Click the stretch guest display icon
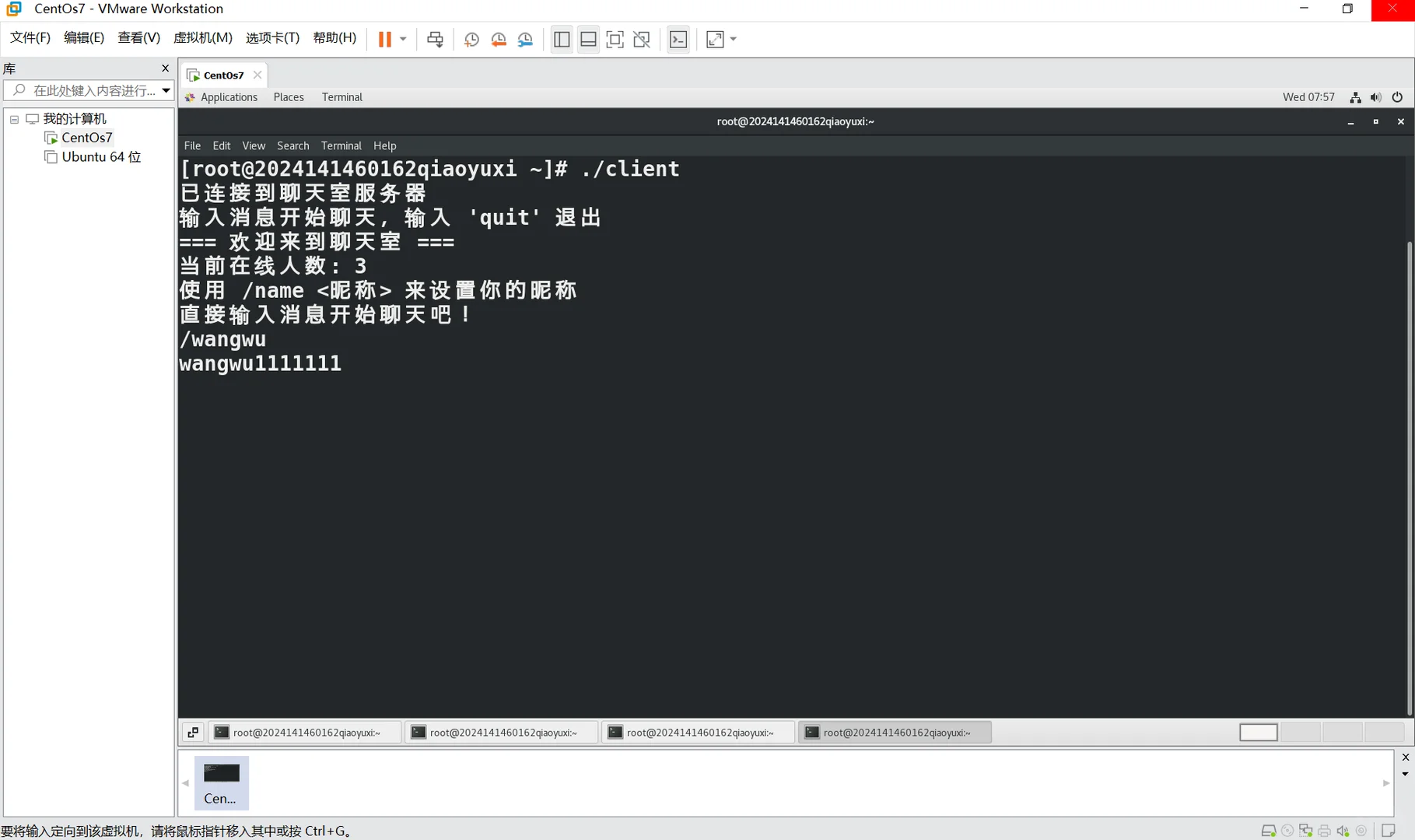 715,39
